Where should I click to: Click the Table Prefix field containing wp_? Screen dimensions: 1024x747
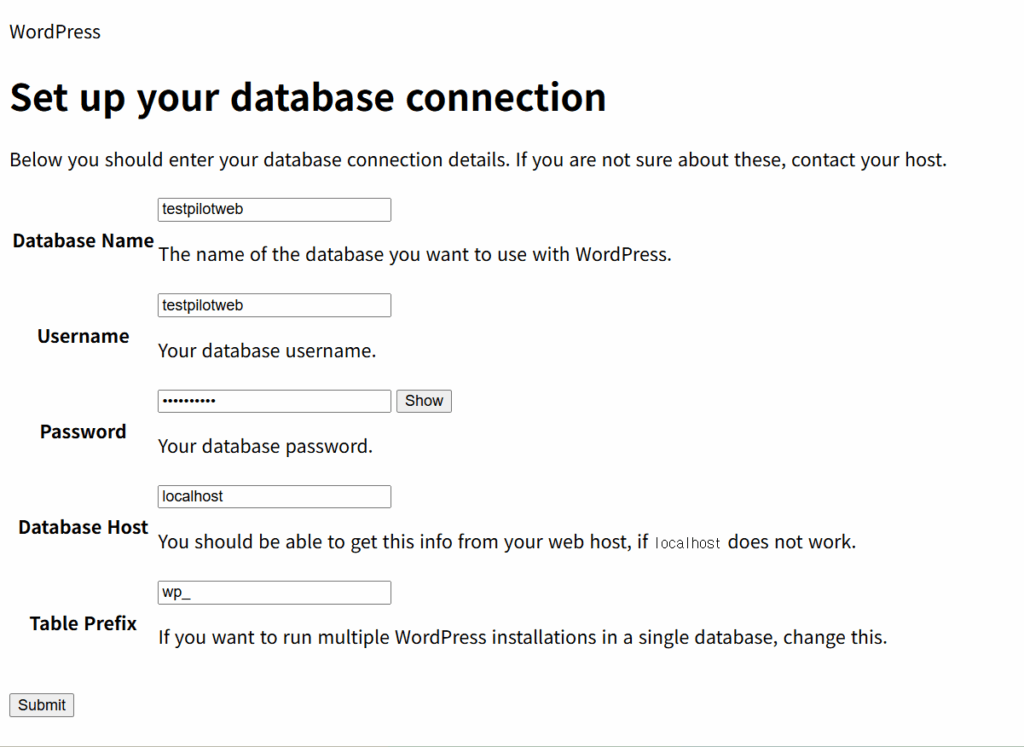point(274,593)
